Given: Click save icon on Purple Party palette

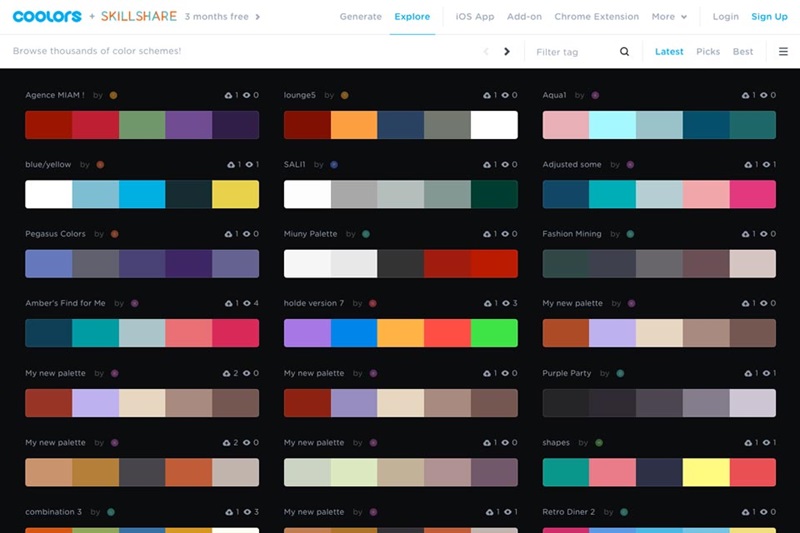Looking at the screenshot, I should pyautogui.click(x=747, y=374).
